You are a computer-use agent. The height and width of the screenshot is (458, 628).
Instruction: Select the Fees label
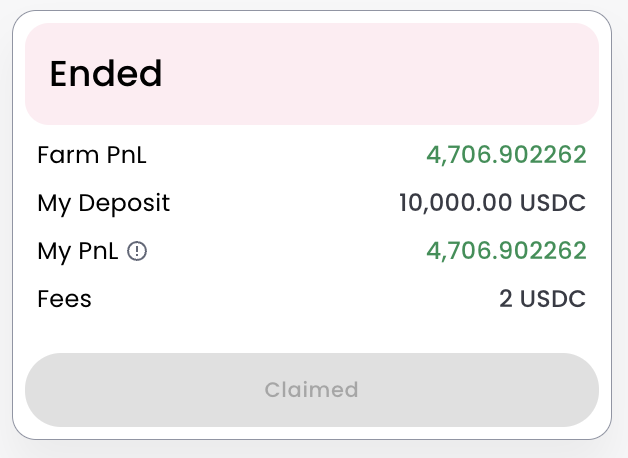[x=64, y=299]
